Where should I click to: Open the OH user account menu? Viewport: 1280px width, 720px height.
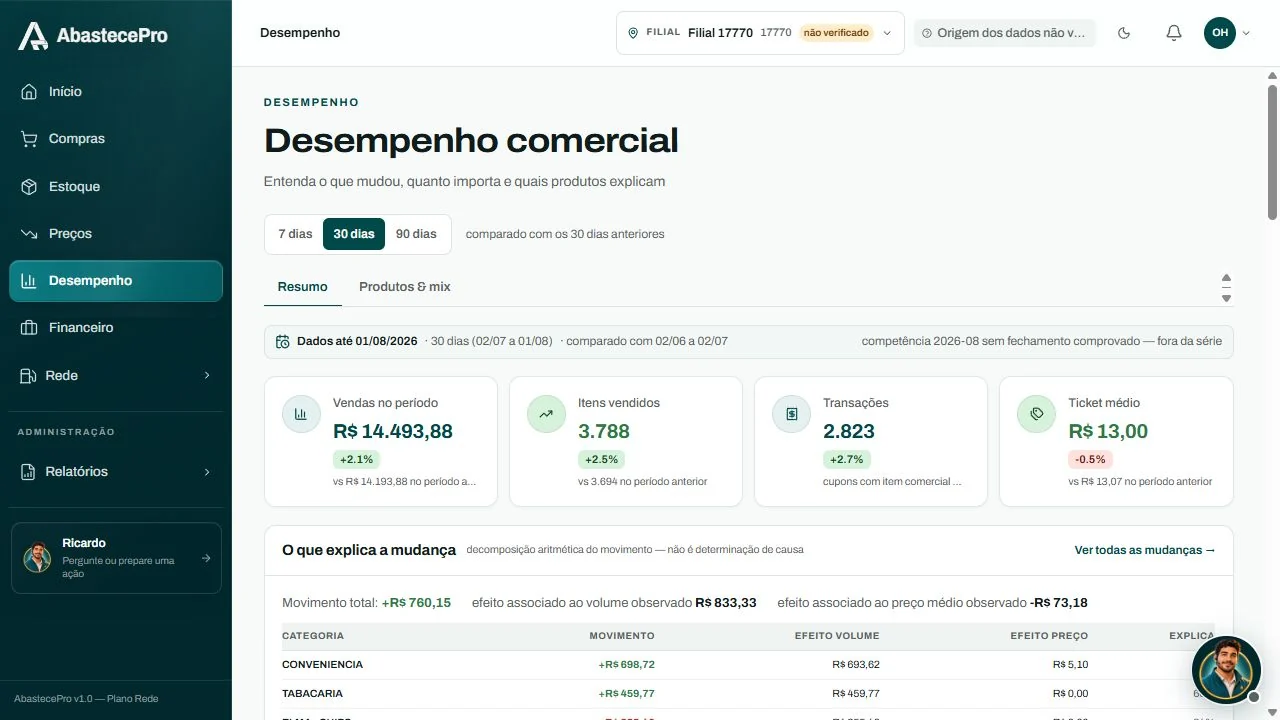click(1227, 33)
